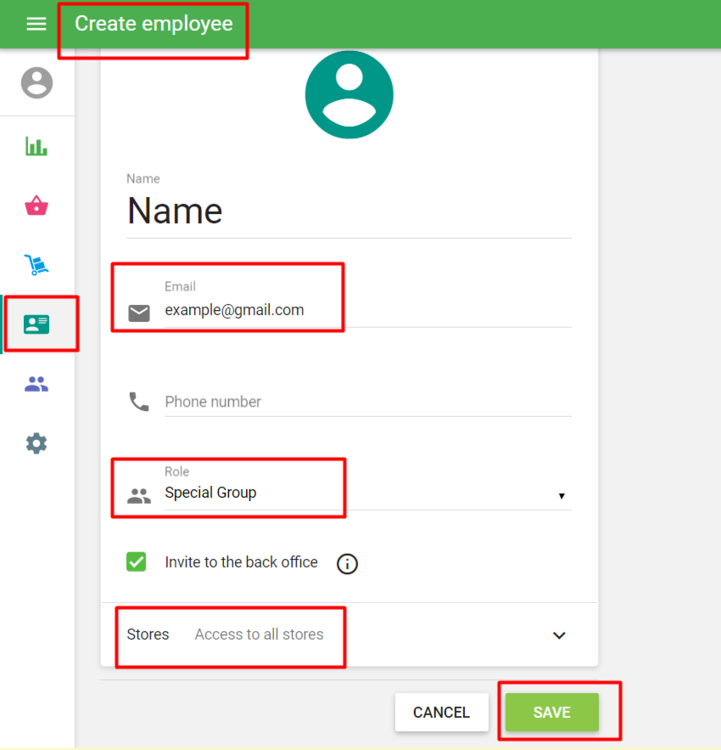Open the hamburger navigation menu

click(x=36, y=24)
